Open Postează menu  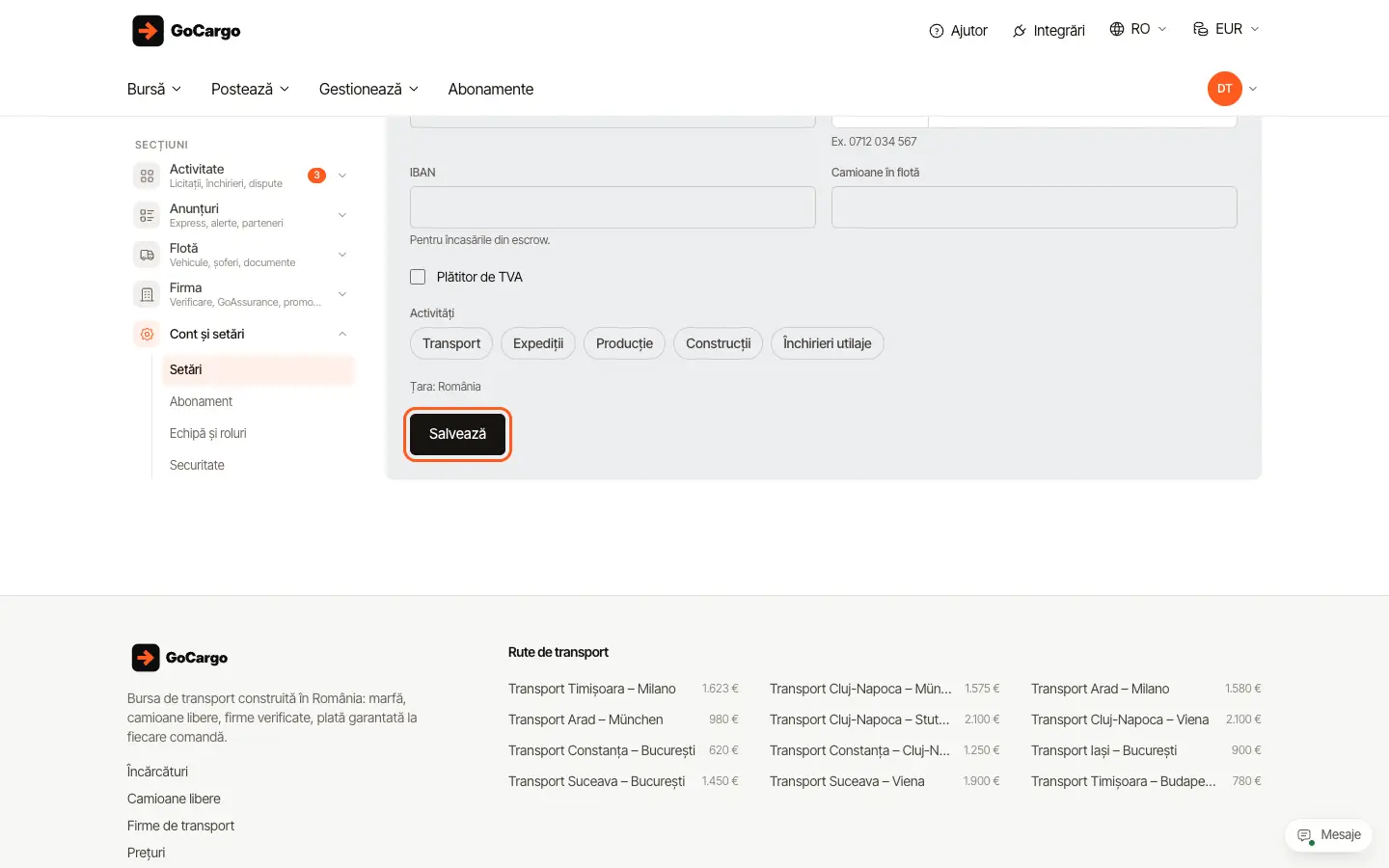(x=250, y=89)
